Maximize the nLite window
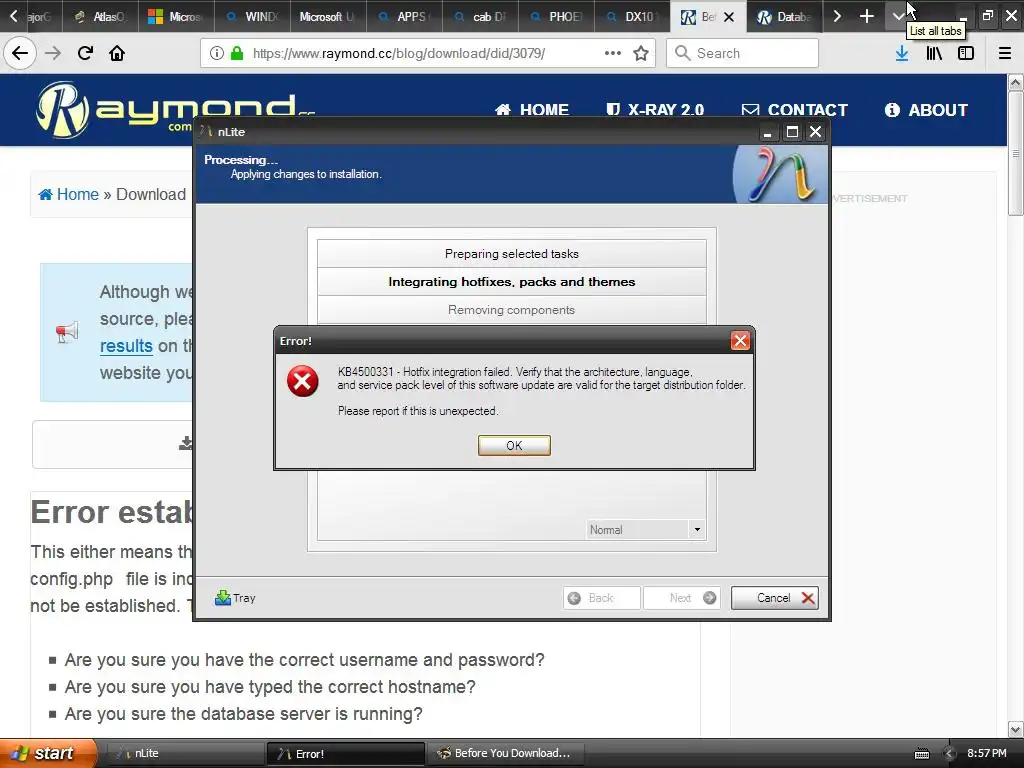1024x768 pixels. pyautogui.click(x=792, y=132)
